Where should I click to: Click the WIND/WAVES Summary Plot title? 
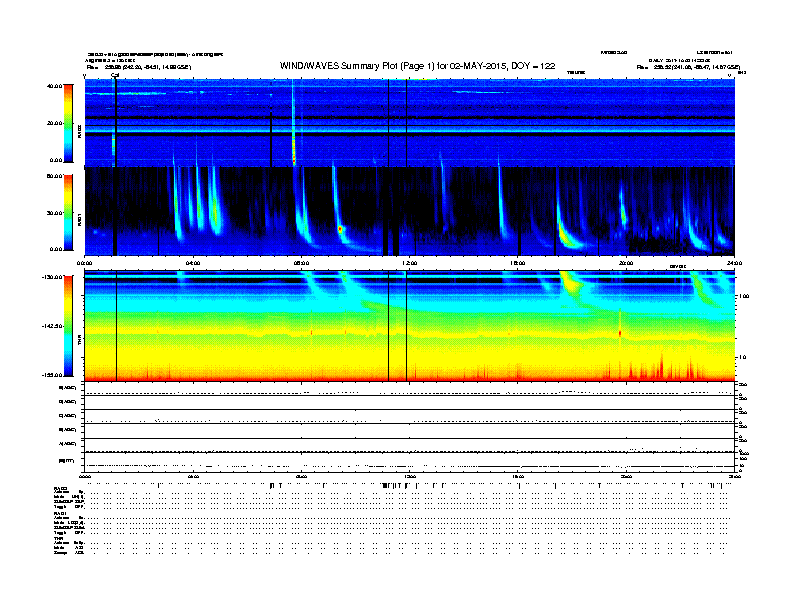(x=417, y=66)
